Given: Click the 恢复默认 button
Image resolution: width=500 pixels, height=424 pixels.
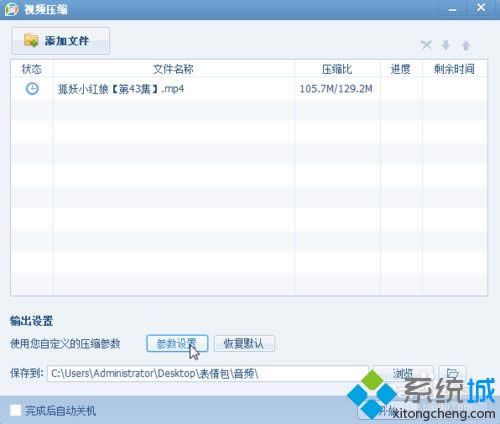Looking at the screenshot, I should tap(244, 343).
